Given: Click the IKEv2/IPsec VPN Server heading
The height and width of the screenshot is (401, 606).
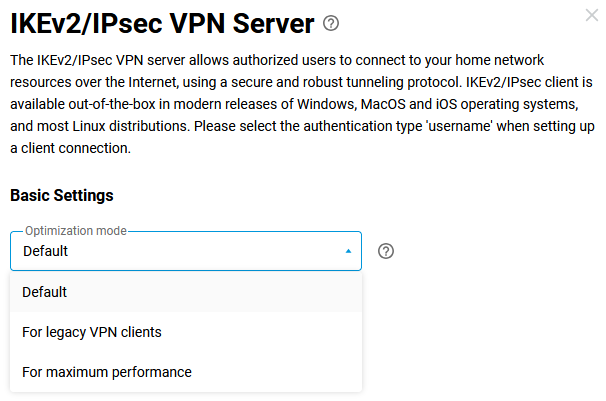Looking at the screenshot, I should click(162, 22).
